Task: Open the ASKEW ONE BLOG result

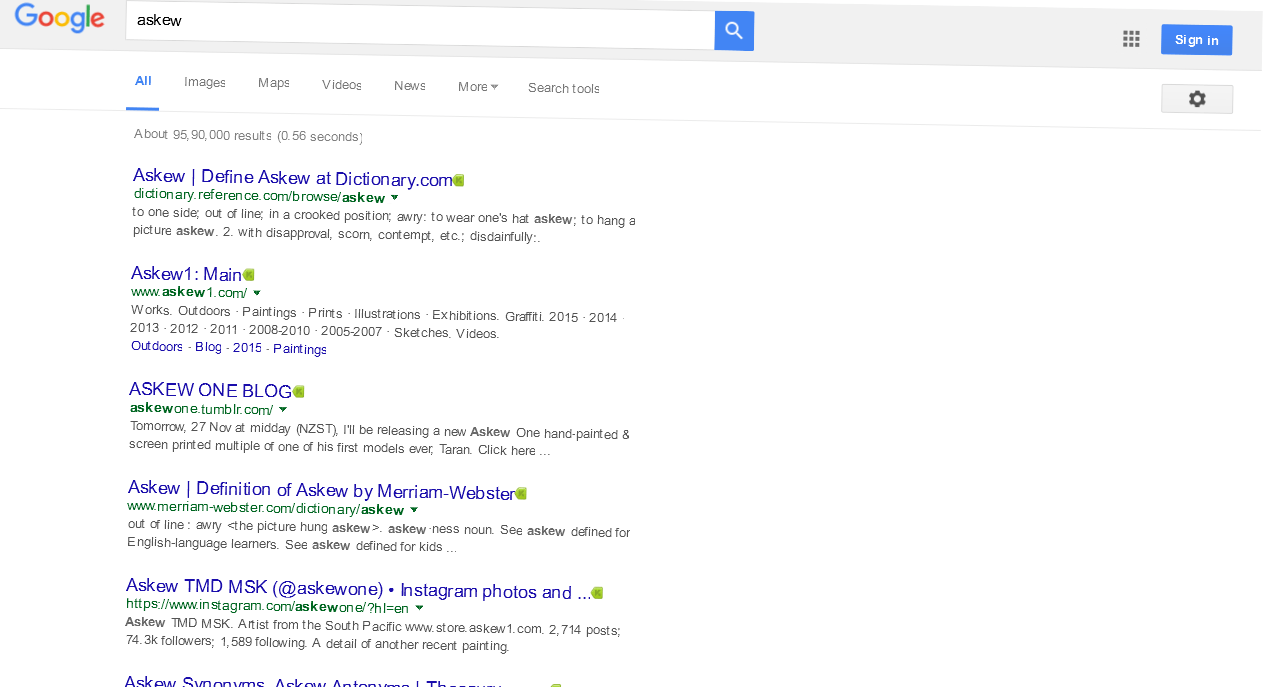Action: point(210,391)
